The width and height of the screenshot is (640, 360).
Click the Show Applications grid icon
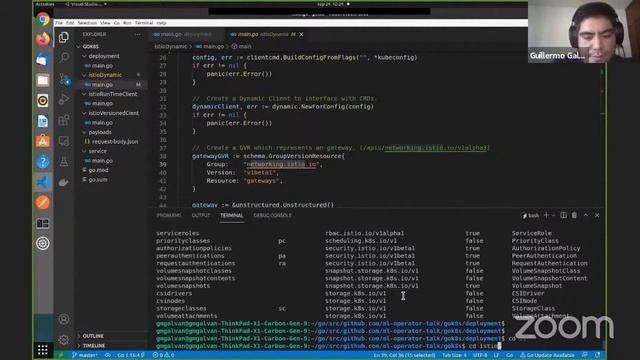pos(43,350)
